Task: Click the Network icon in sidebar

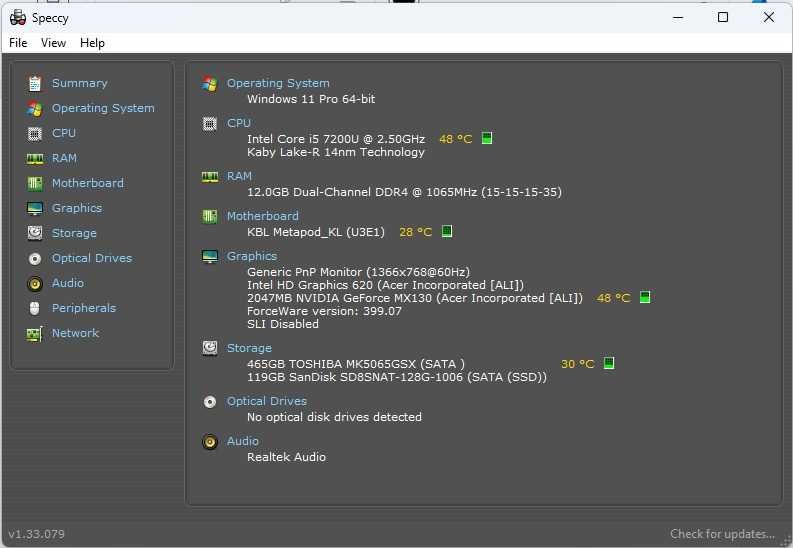Action: pos(34,334)
